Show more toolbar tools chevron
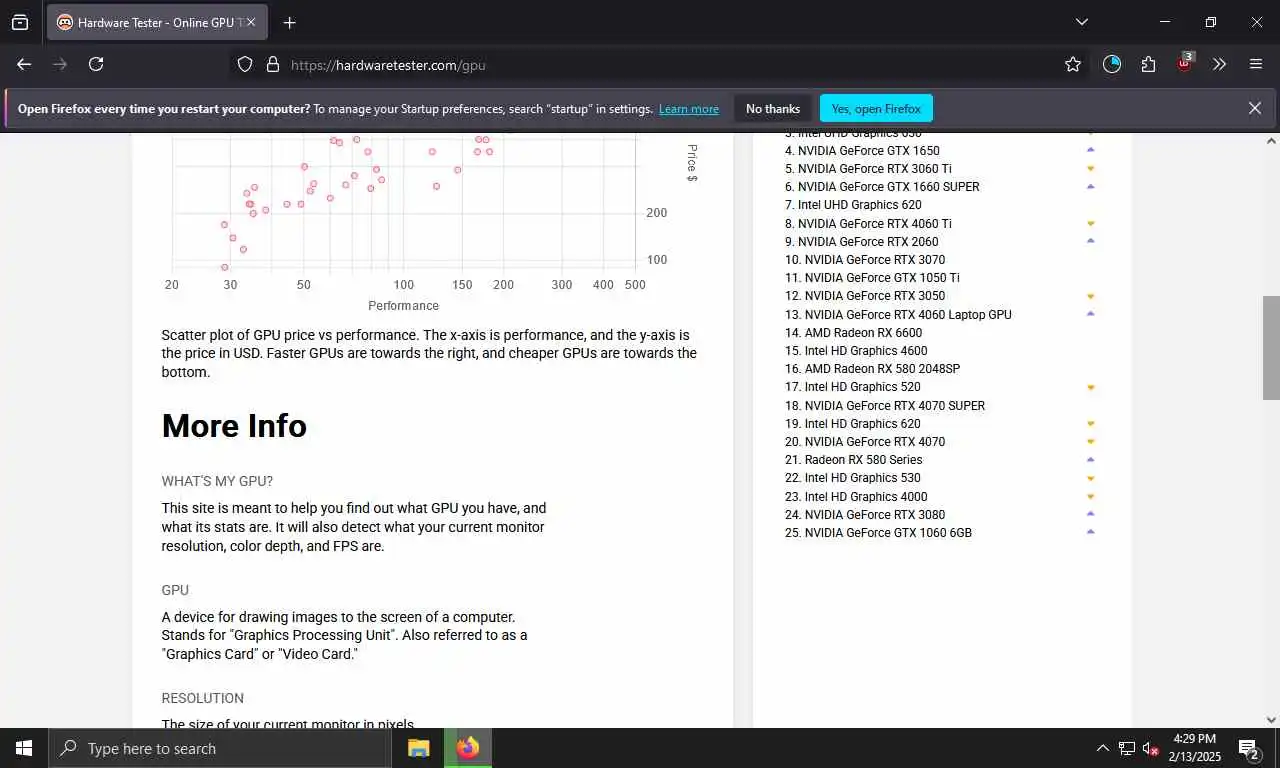The width and height of the screenshot is (1280, 768). [1219, 64]
